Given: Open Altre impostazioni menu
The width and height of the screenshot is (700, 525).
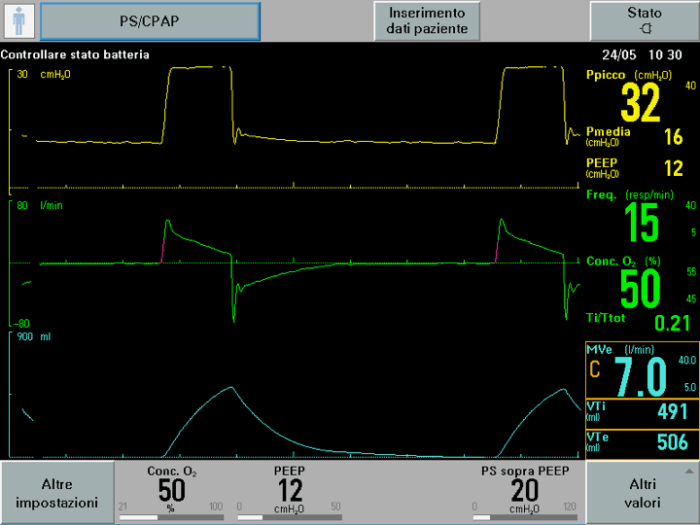Looking at the screenshot, I should coord(55,493).
